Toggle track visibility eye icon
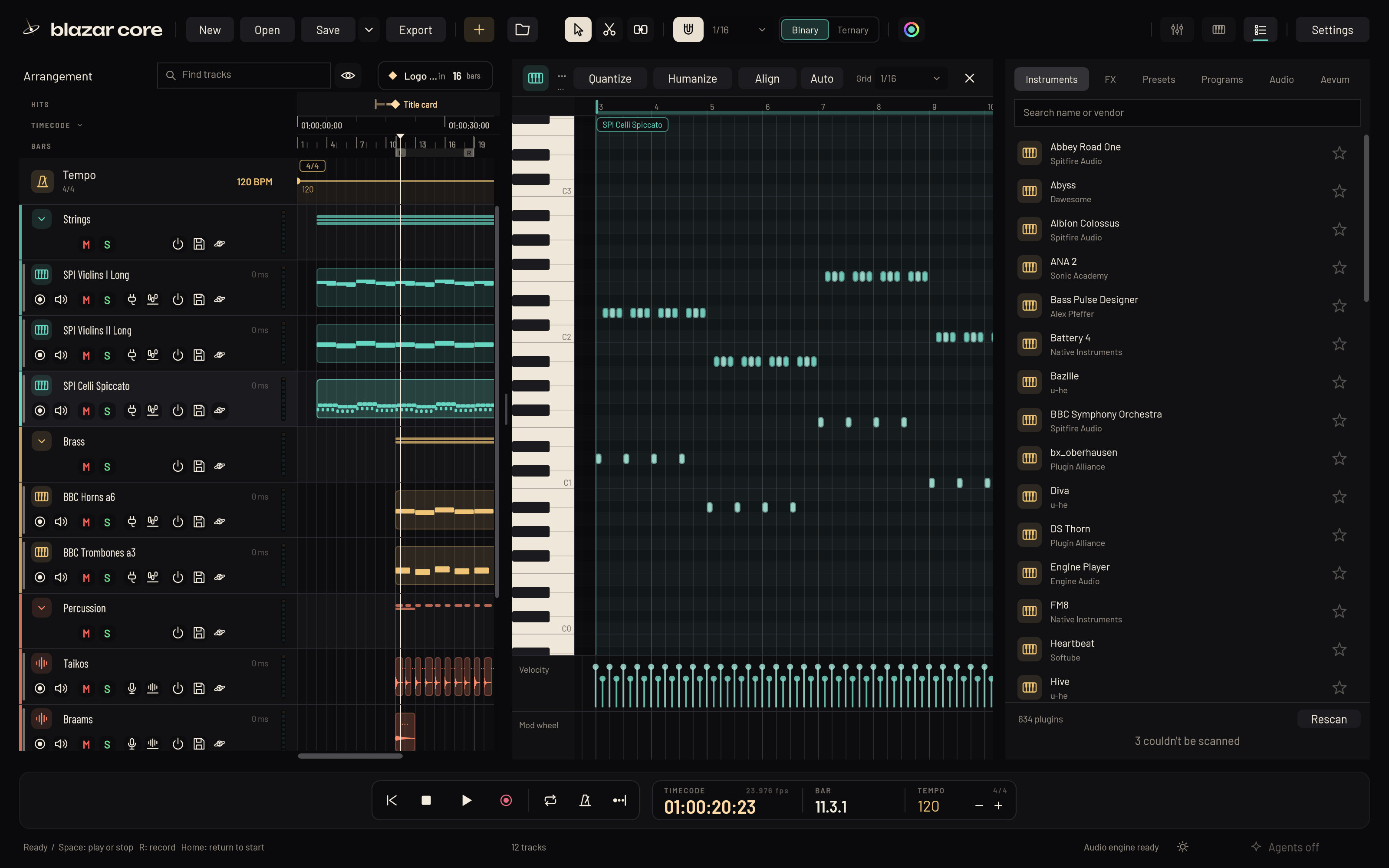1389x868 pixels. tap(348, 75)
